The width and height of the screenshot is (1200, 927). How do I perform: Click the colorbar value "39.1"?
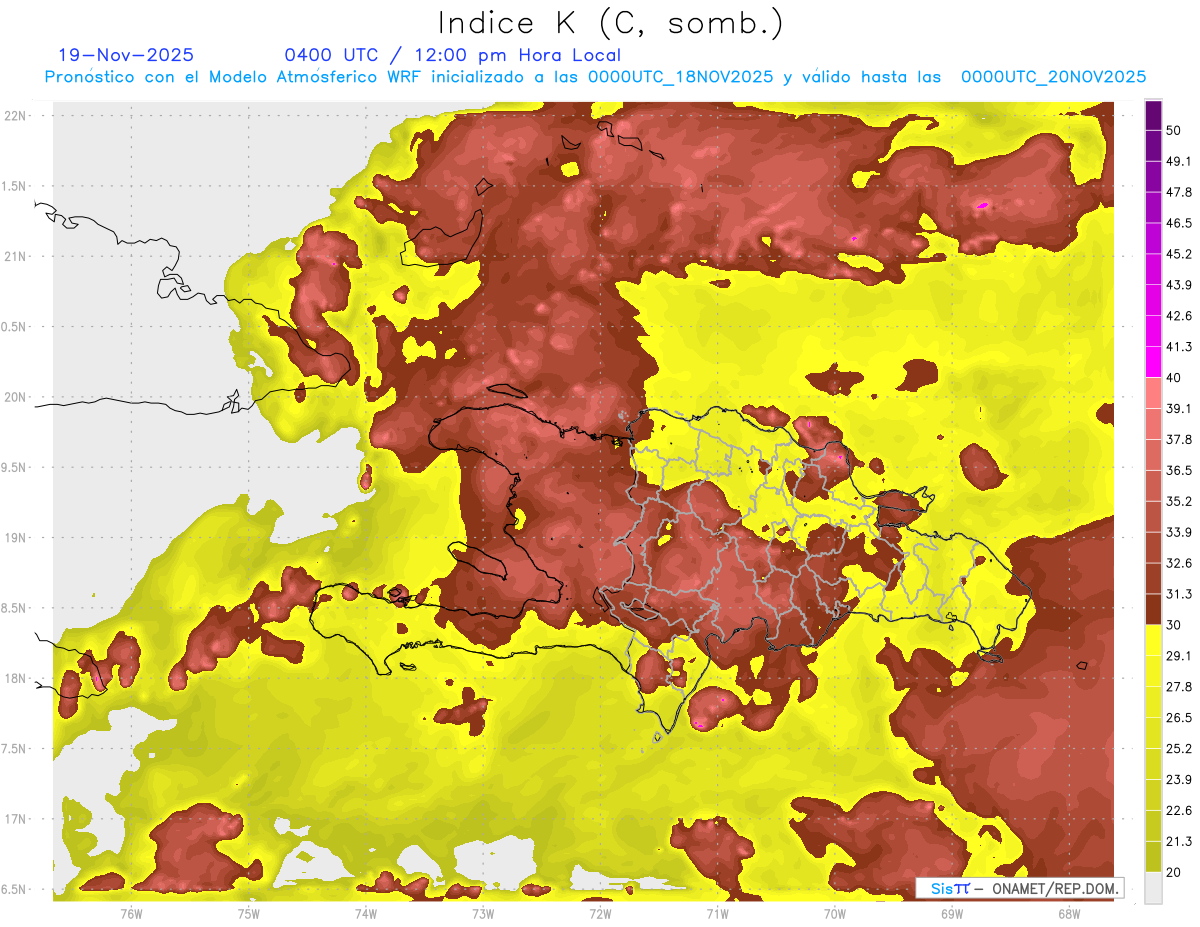pos(1179,409)
